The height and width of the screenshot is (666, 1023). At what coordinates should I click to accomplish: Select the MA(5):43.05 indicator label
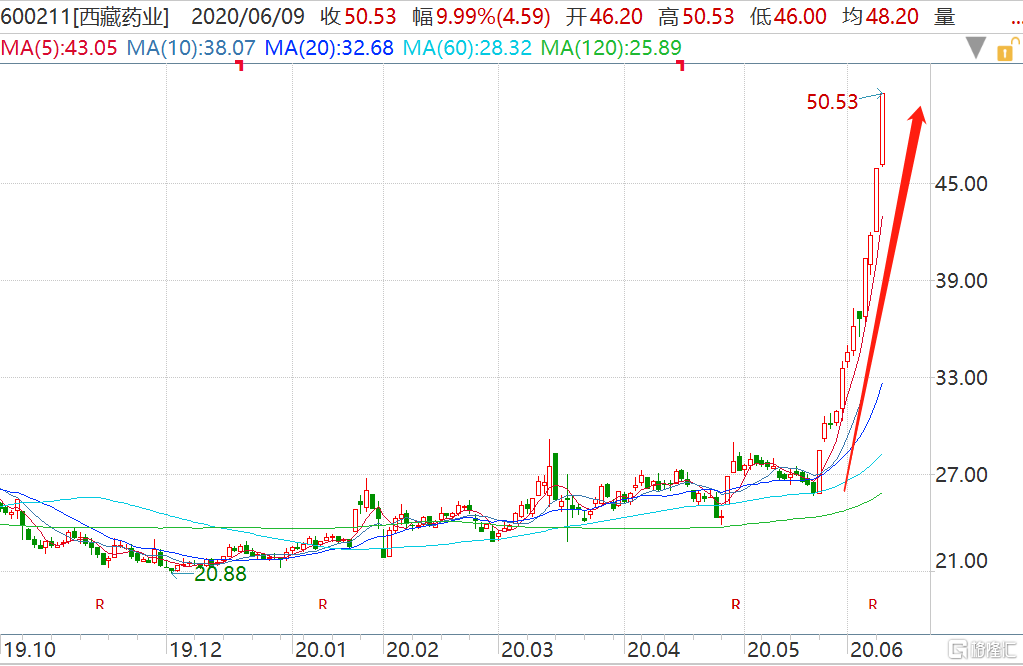point(59,48)
